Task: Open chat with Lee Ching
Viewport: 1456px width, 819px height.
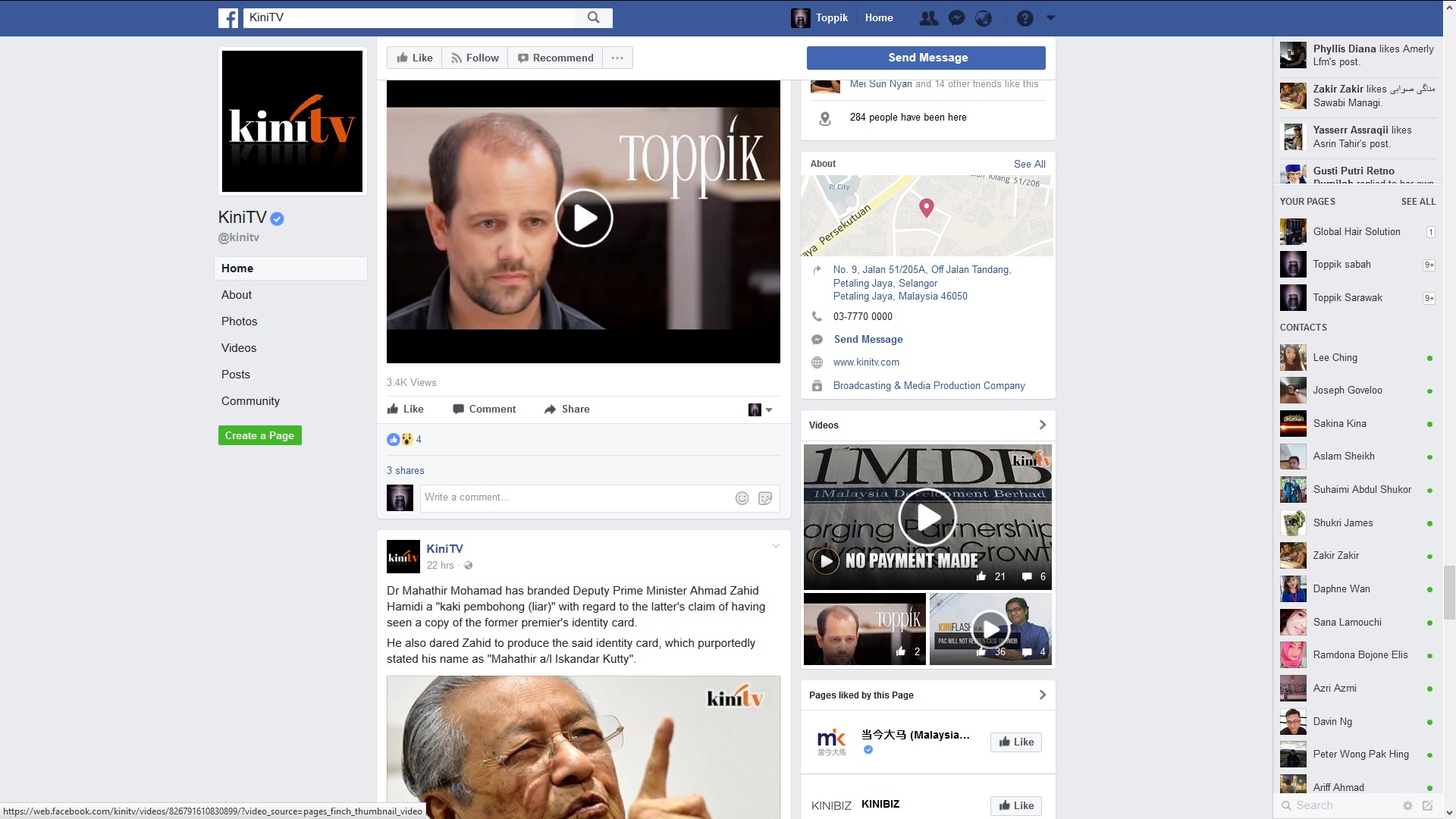Action: 1357,357
